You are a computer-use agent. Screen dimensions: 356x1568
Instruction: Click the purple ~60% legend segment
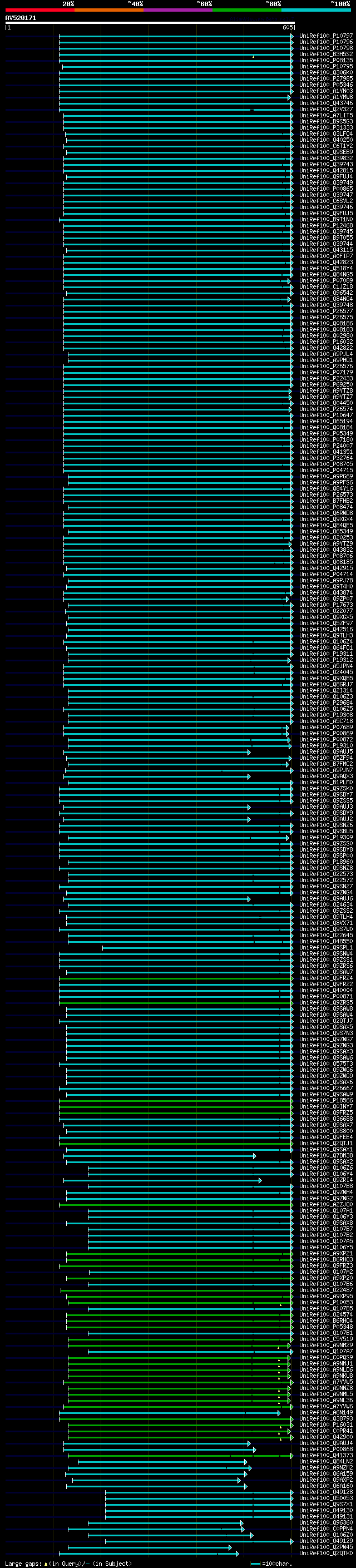177,10
